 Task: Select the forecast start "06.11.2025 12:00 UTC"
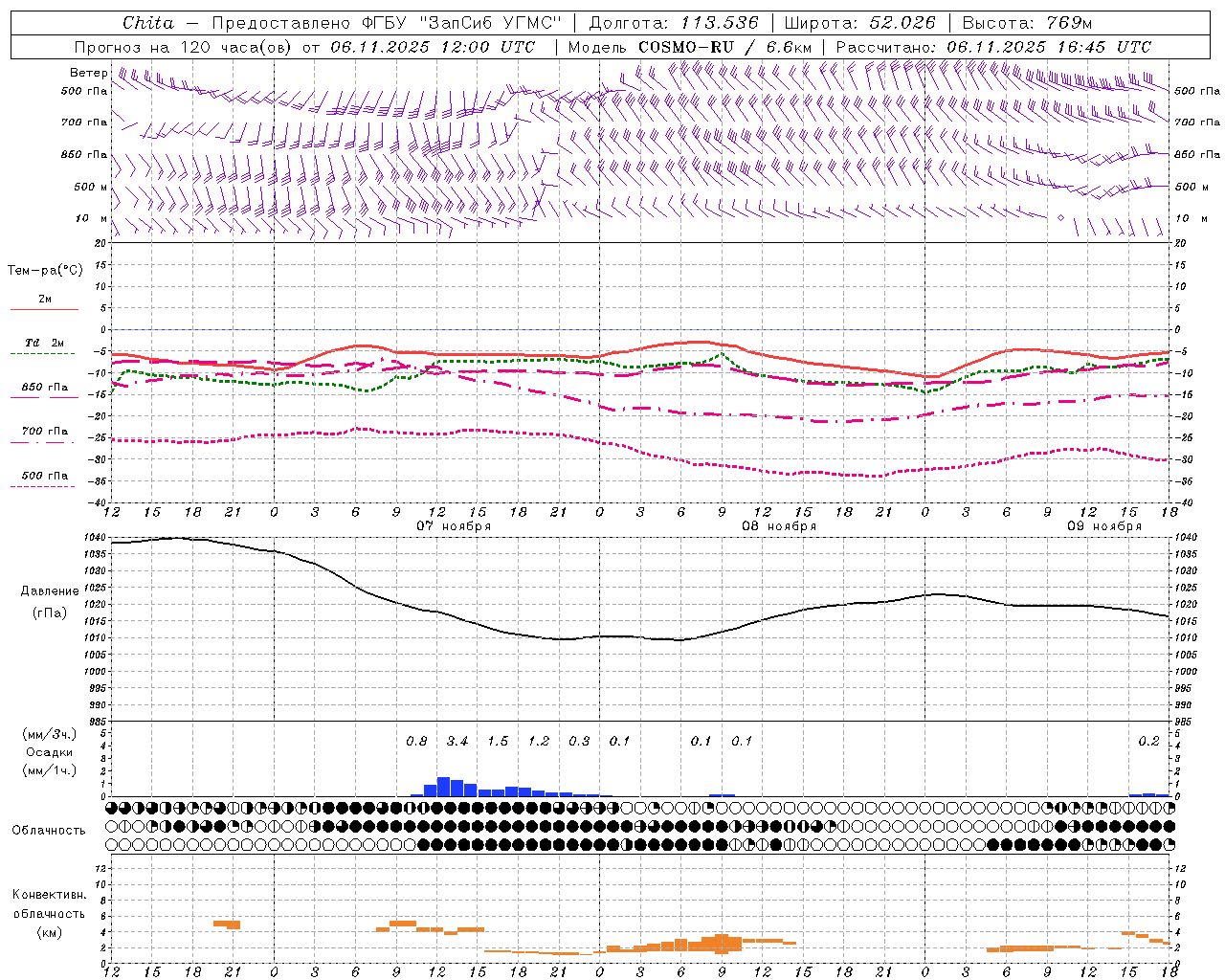pos(433,47)
